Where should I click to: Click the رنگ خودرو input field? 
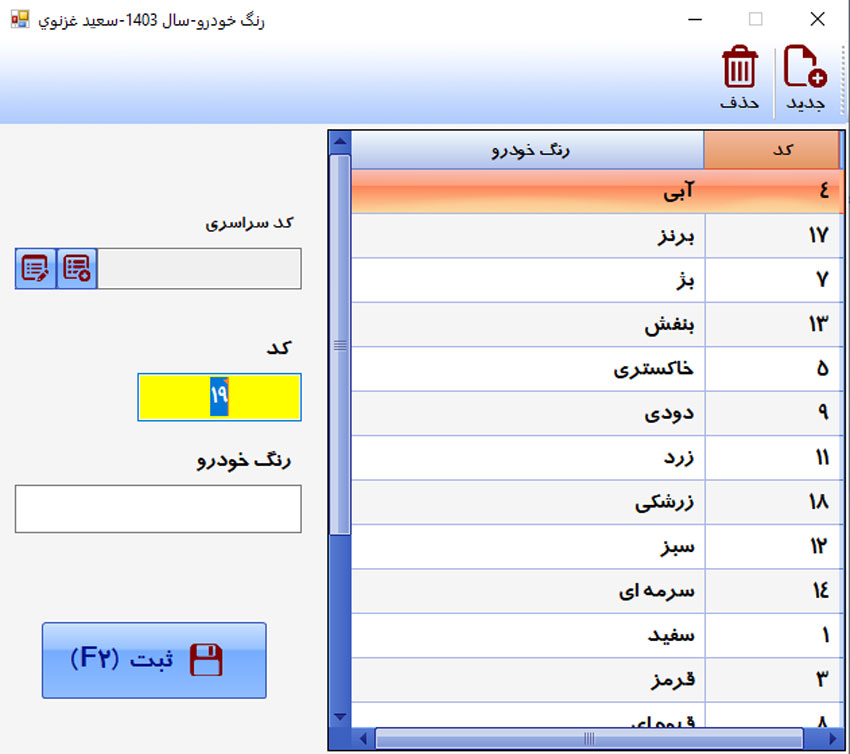coord(157,508)
